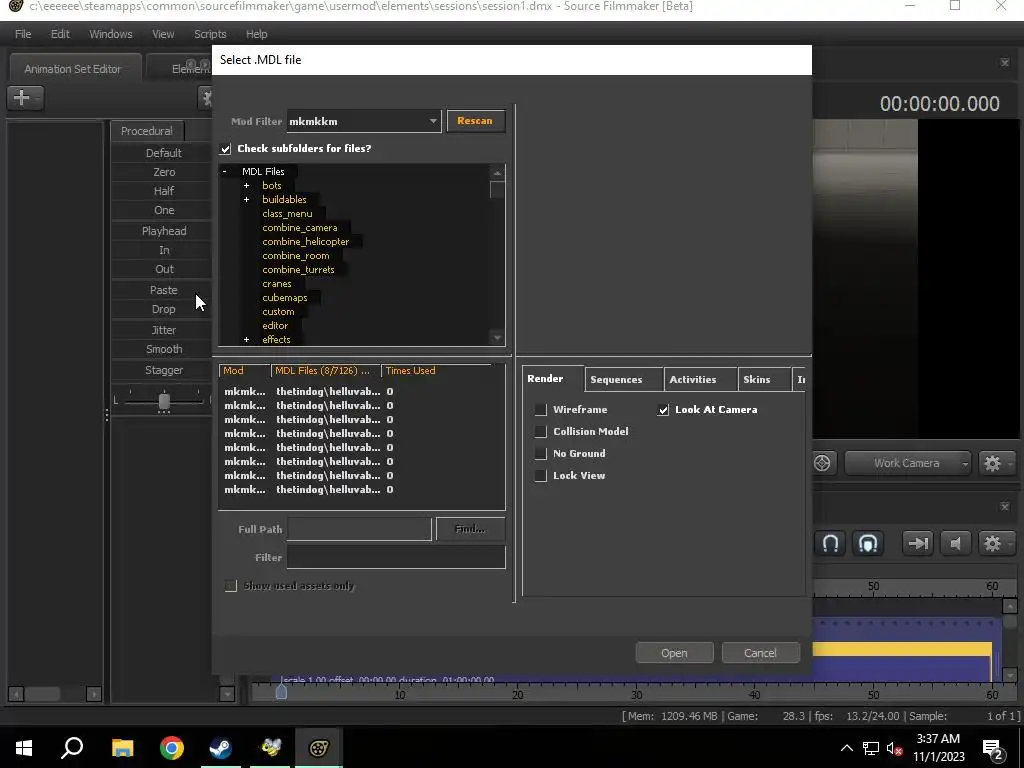Mute audio with the timeline speaker icon
This screenshot has height=768, width=1024.
[955, 543]
